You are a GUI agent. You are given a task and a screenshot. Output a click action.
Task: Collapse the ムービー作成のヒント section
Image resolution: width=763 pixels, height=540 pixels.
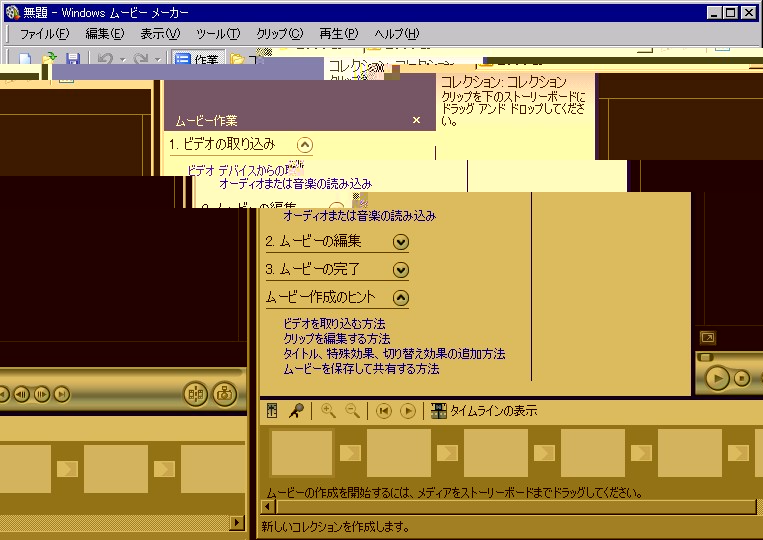click(x=401, y=297)
